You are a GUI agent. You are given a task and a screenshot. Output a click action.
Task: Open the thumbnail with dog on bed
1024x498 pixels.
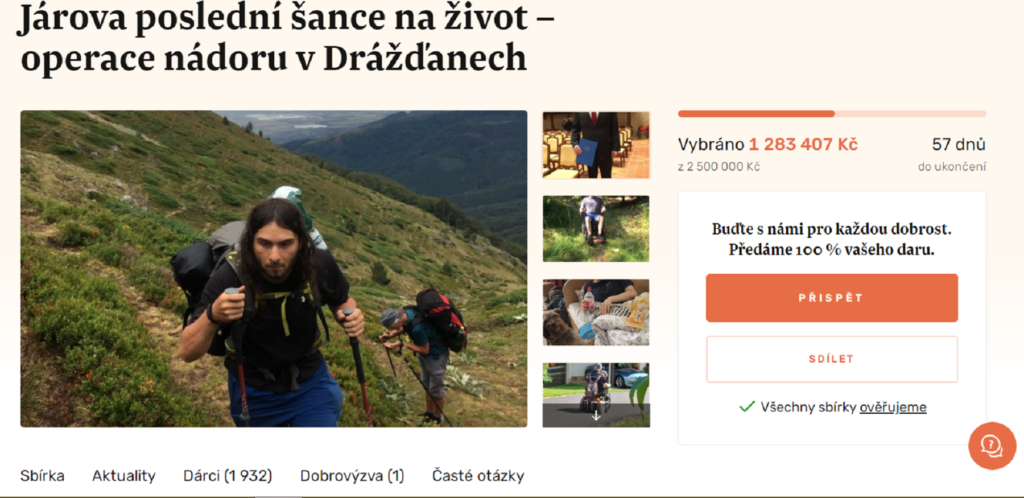(x=596, y=312)
